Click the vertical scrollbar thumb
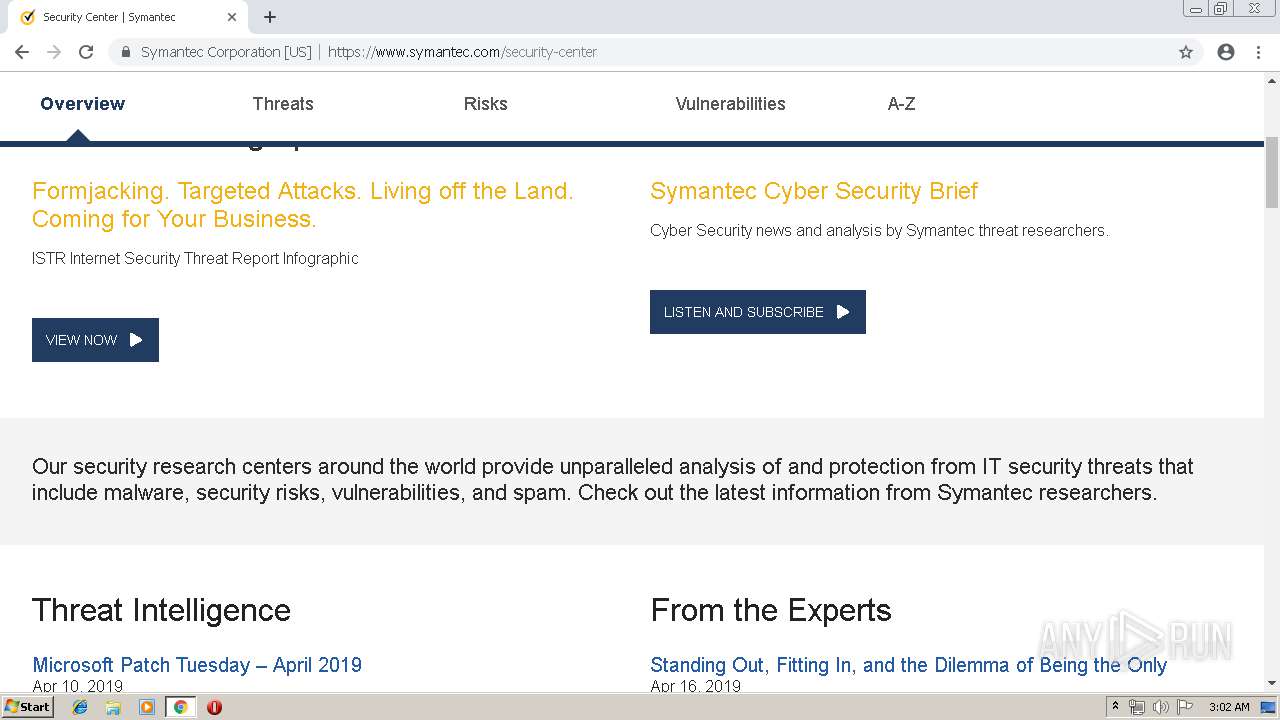This screenshot has width=1280, height=720. pyautogui.click(x=1272, y=172)
